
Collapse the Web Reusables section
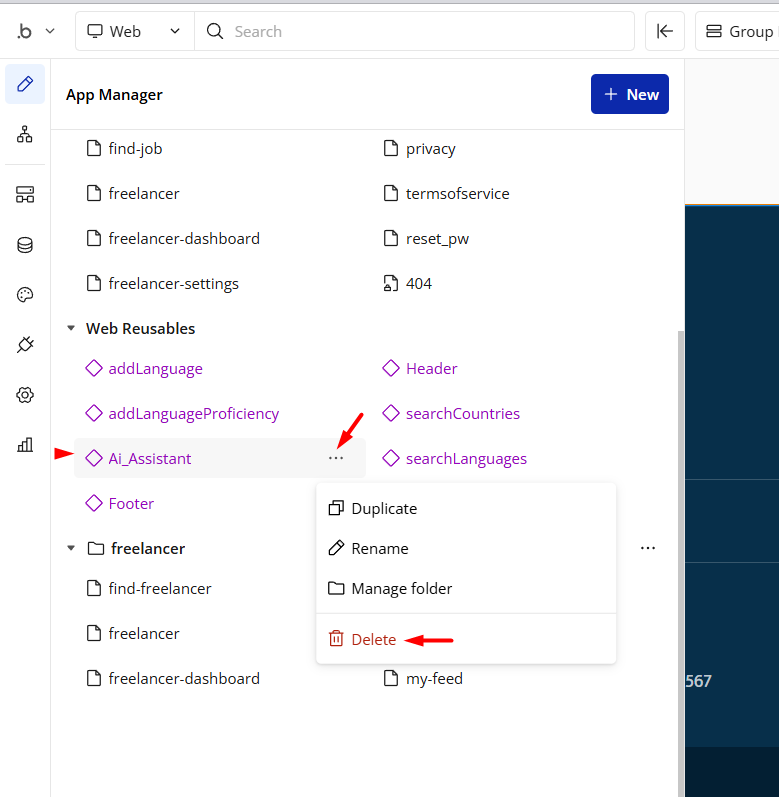71,328
